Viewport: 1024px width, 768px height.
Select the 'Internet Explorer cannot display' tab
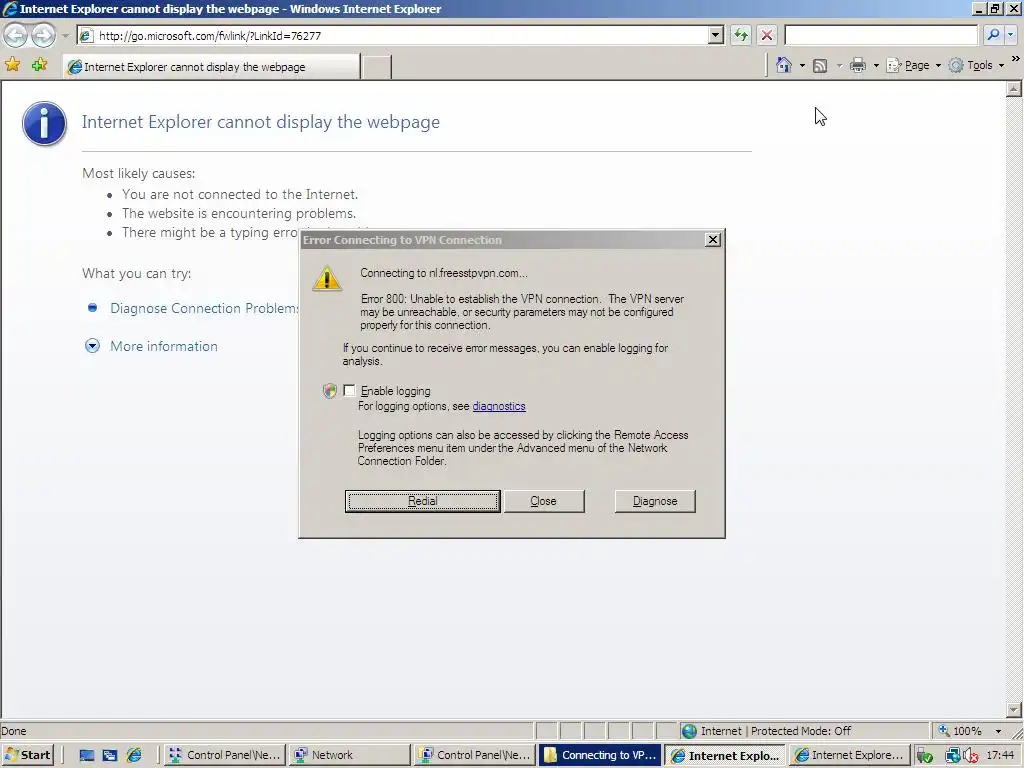click(x=212, y=67)
